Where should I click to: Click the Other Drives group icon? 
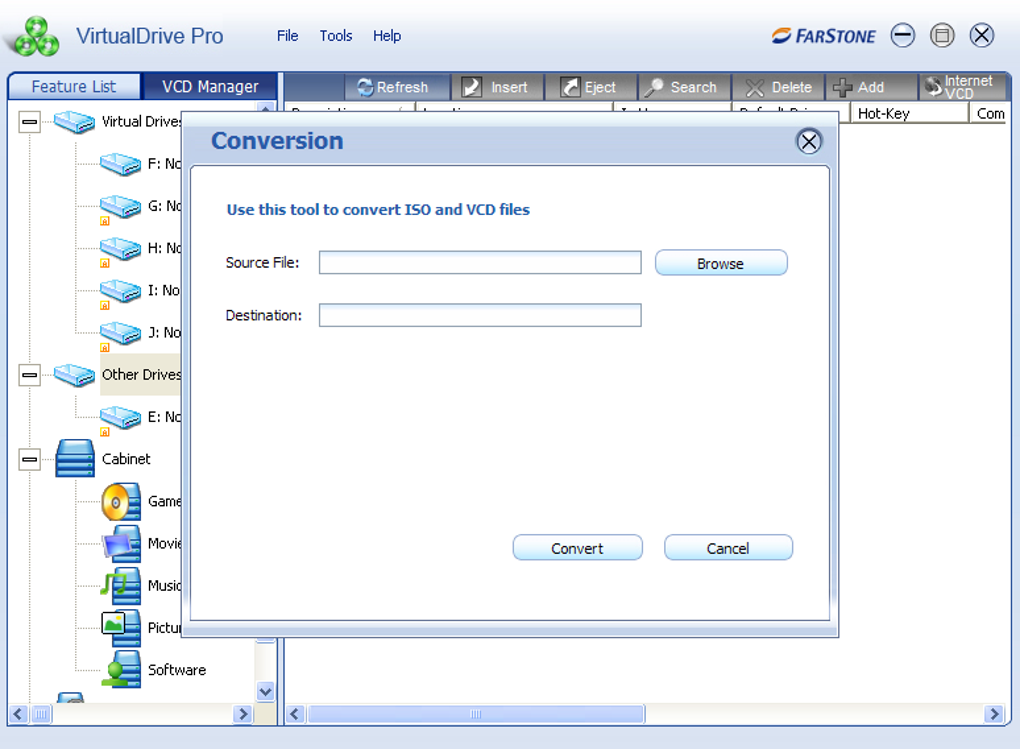(x=74, y=375)
